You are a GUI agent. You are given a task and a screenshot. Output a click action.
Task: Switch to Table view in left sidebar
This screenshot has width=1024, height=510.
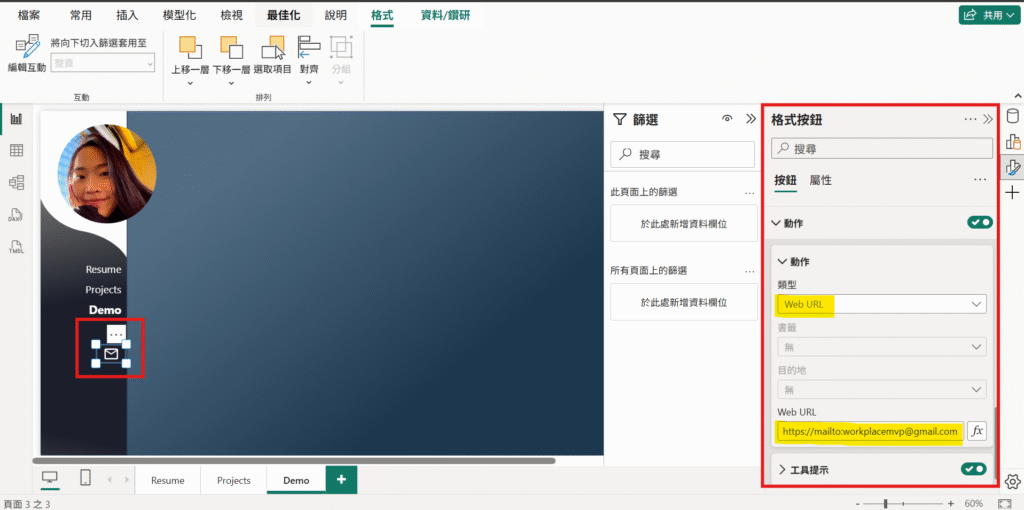pos(16,151)
